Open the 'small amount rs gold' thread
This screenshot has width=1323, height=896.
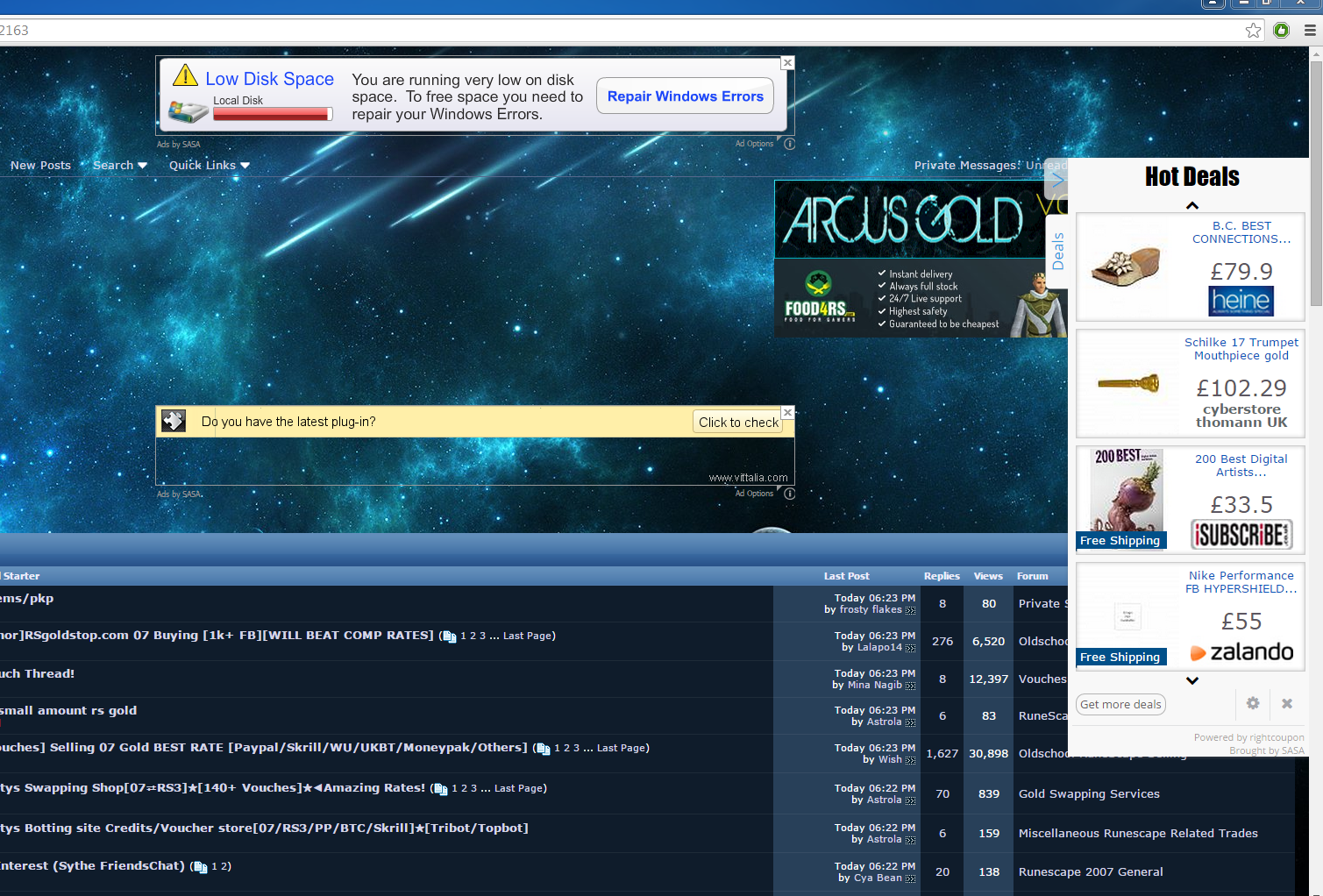[68, 711]
